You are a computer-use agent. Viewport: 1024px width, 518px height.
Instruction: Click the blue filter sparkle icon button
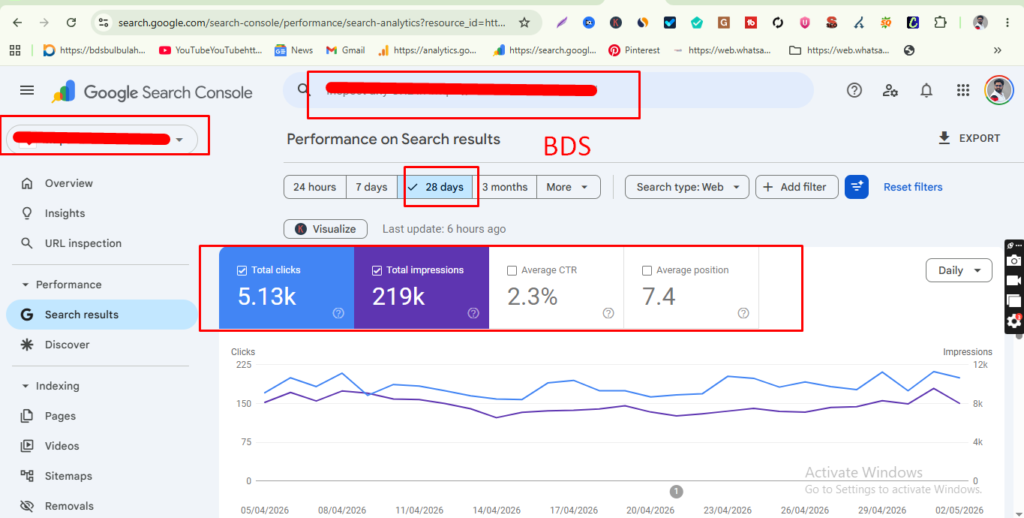(856, 187)
